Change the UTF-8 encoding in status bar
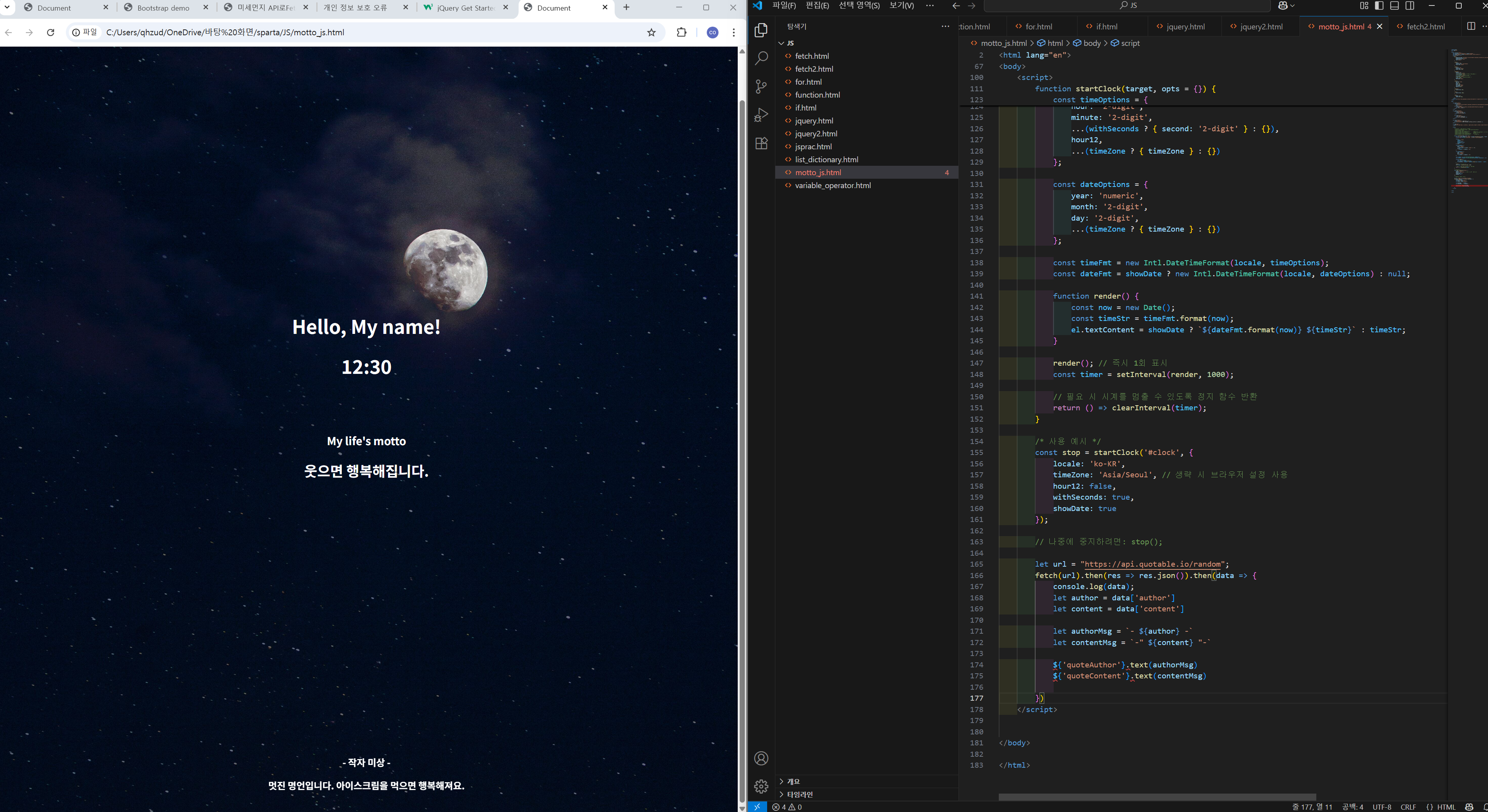Viewport: 1488px width, 812px height. click(1382, 807)
